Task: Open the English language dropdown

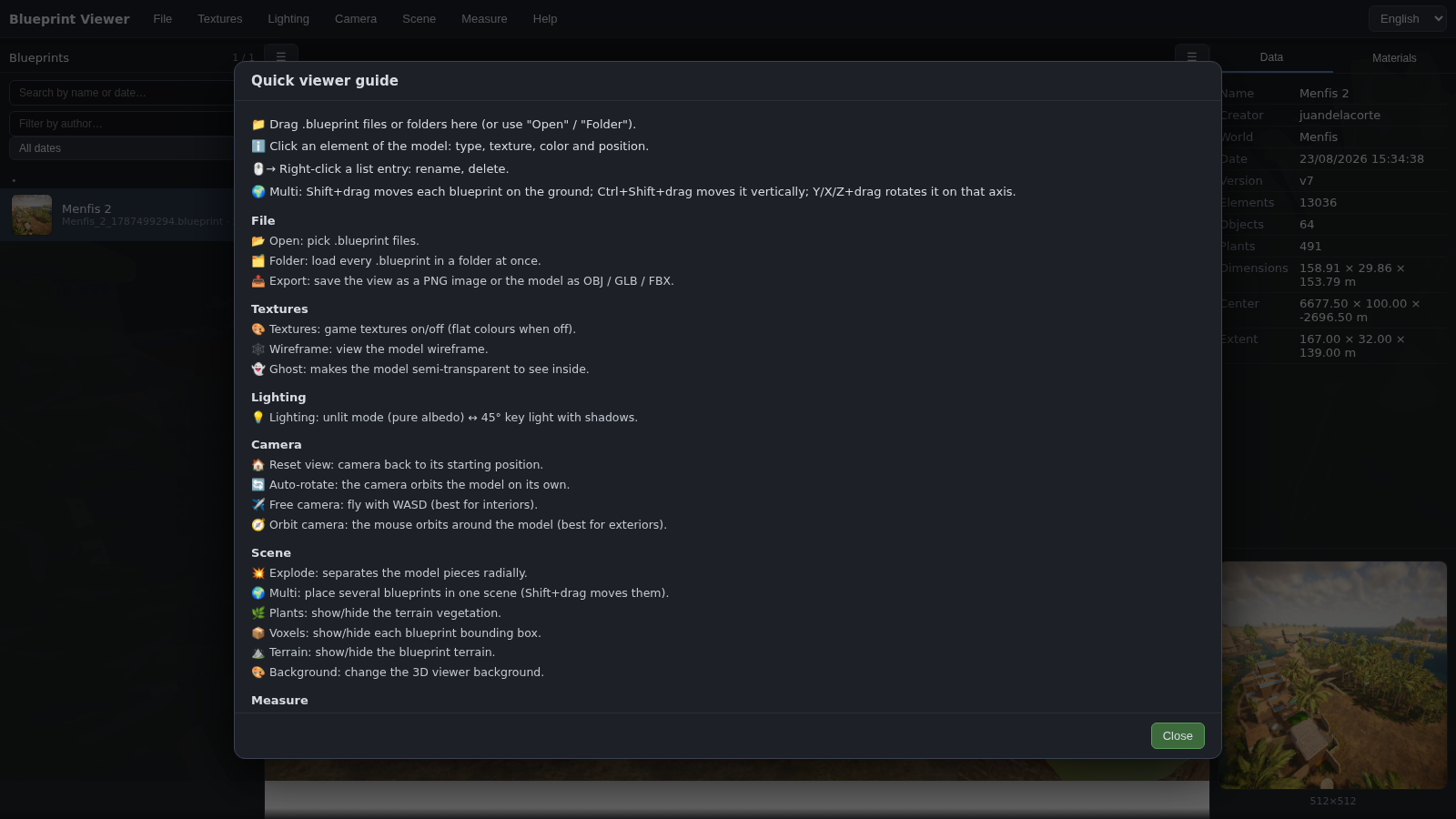Action: [x=1407, y=18]
